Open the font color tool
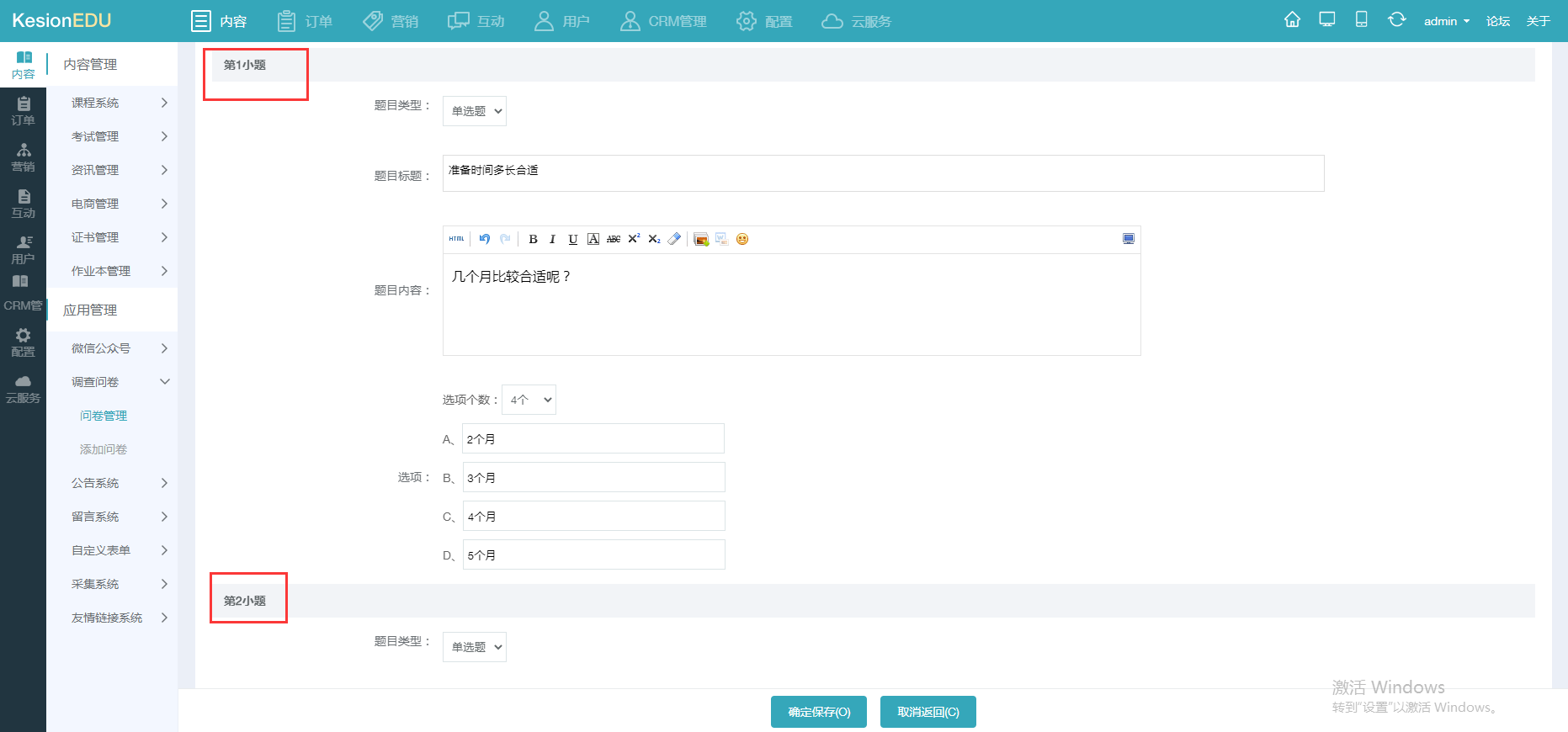1568x732 pixels. tap(593, 239)
